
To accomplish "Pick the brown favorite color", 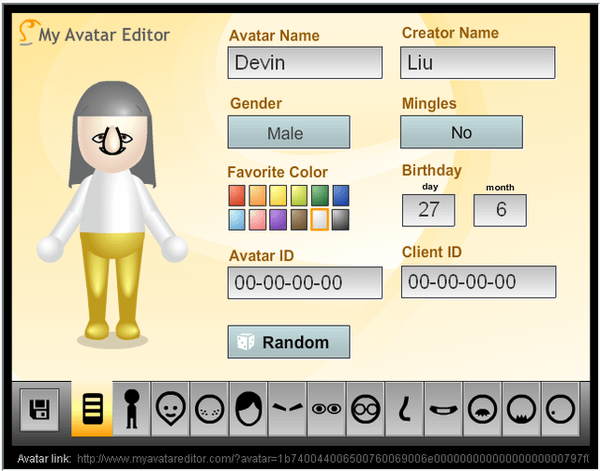I will click(x=299, y=220).
